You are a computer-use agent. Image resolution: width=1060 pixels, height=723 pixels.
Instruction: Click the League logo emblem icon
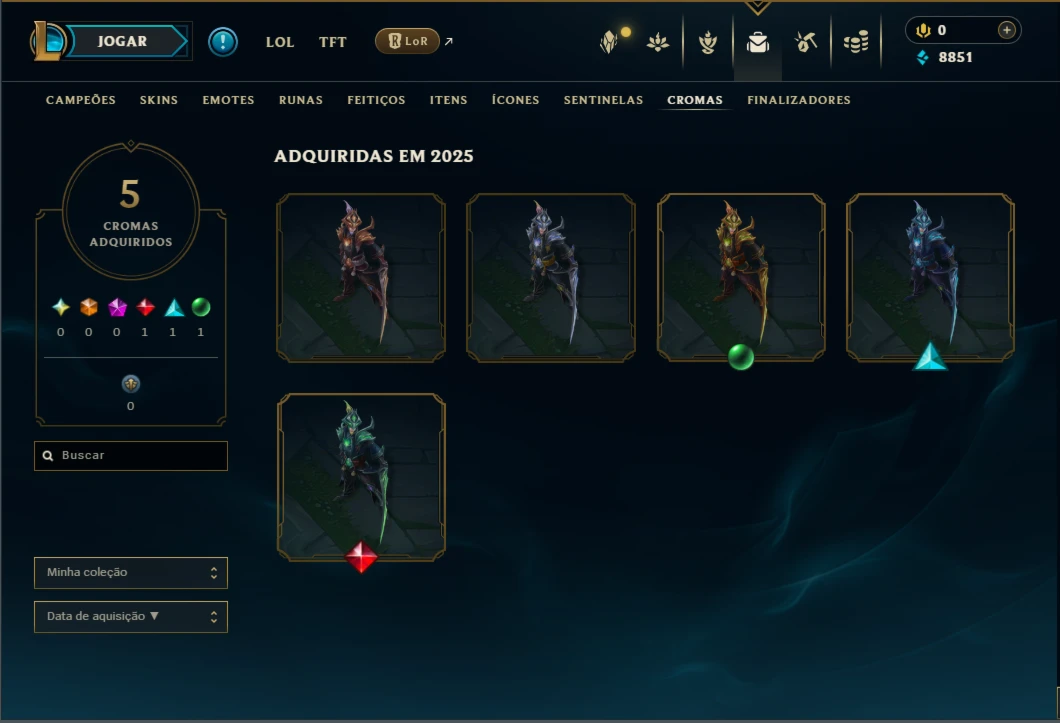(x=48, y=41)
